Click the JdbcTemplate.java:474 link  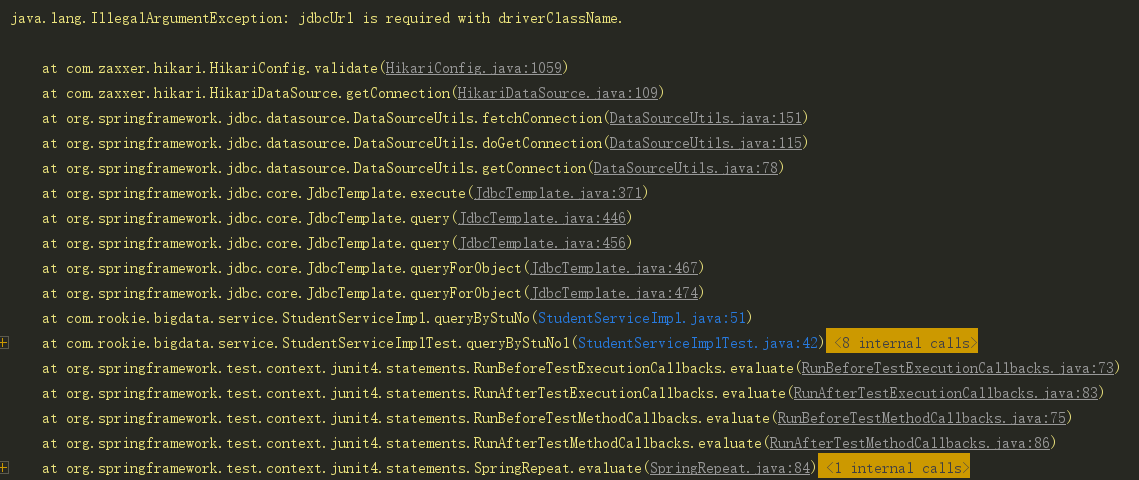(615, 293)
